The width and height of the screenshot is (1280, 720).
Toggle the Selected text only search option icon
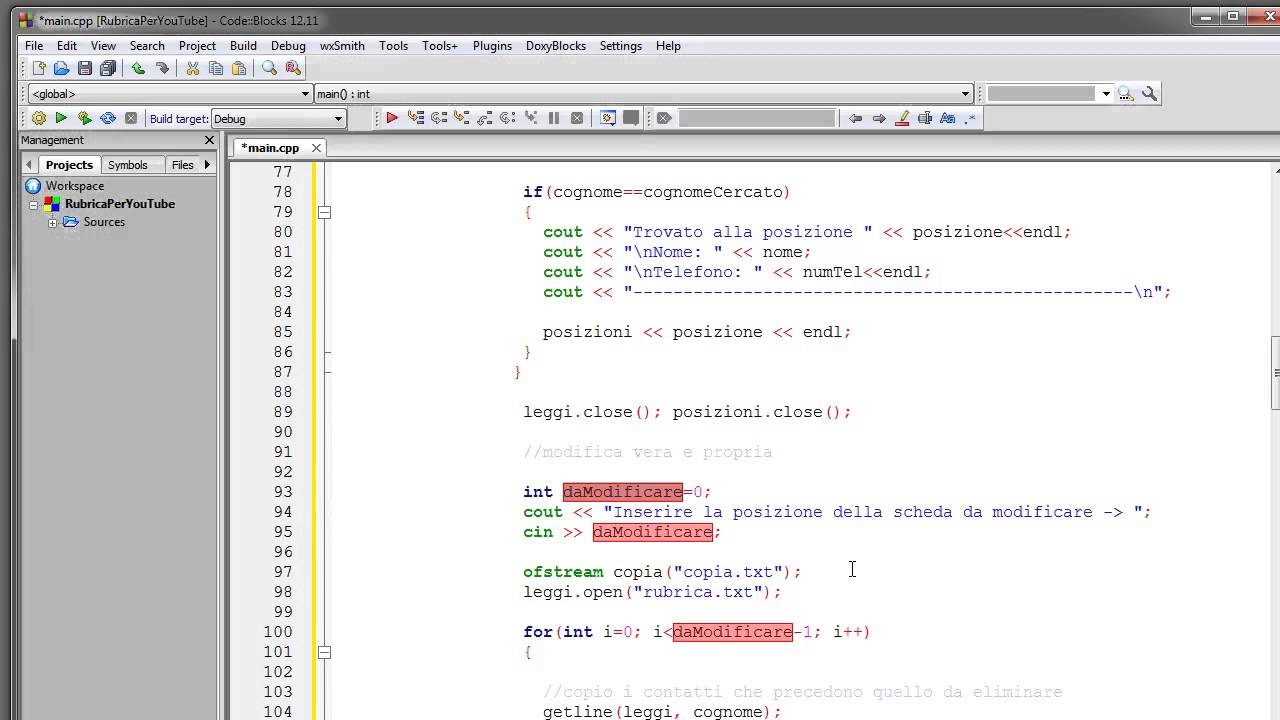coord(925,118)
